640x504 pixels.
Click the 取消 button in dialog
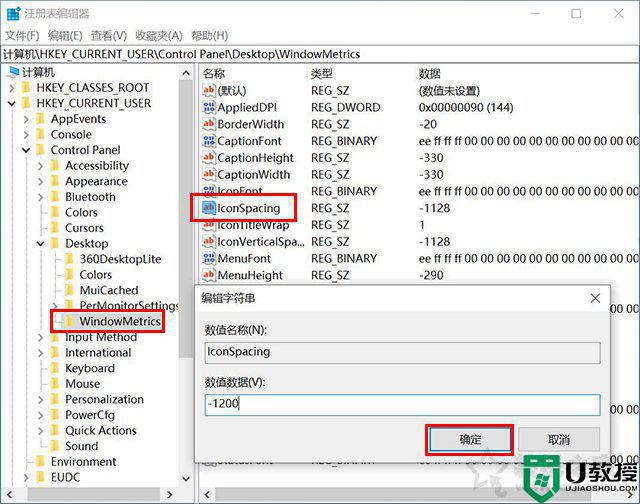[x=559, y=440]
